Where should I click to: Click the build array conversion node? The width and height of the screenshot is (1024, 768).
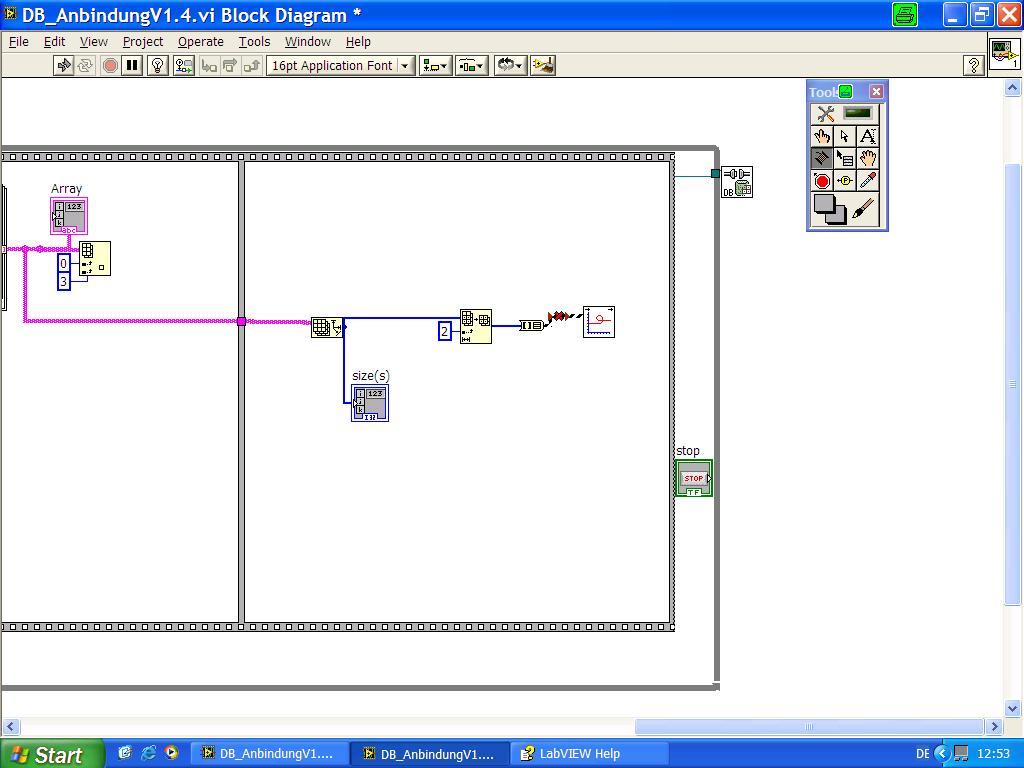pyautogui.click(x=531, y=325)
